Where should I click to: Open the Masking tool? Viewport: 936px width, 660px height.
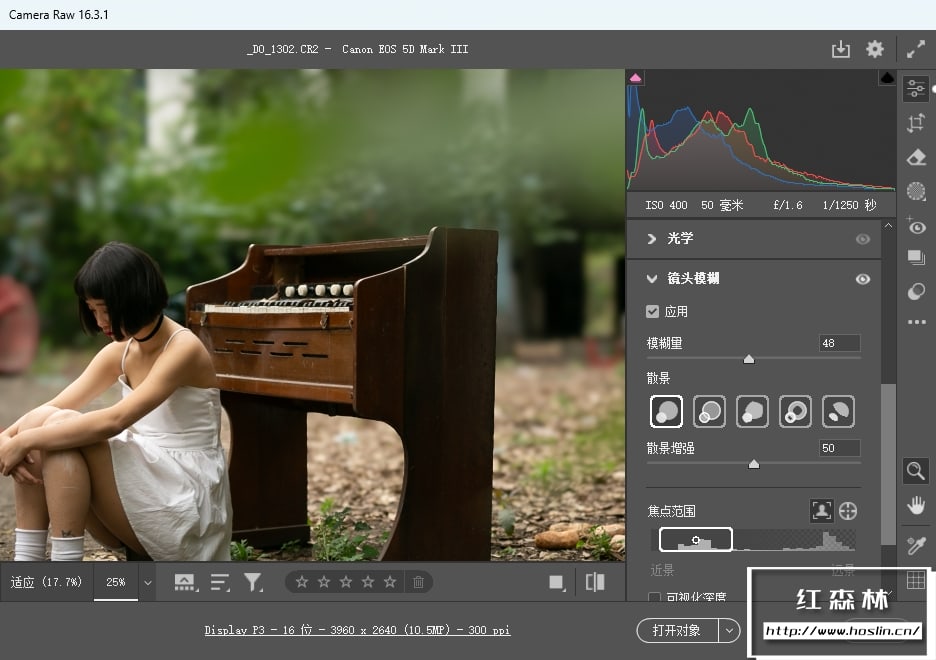(x=916, y=191)
